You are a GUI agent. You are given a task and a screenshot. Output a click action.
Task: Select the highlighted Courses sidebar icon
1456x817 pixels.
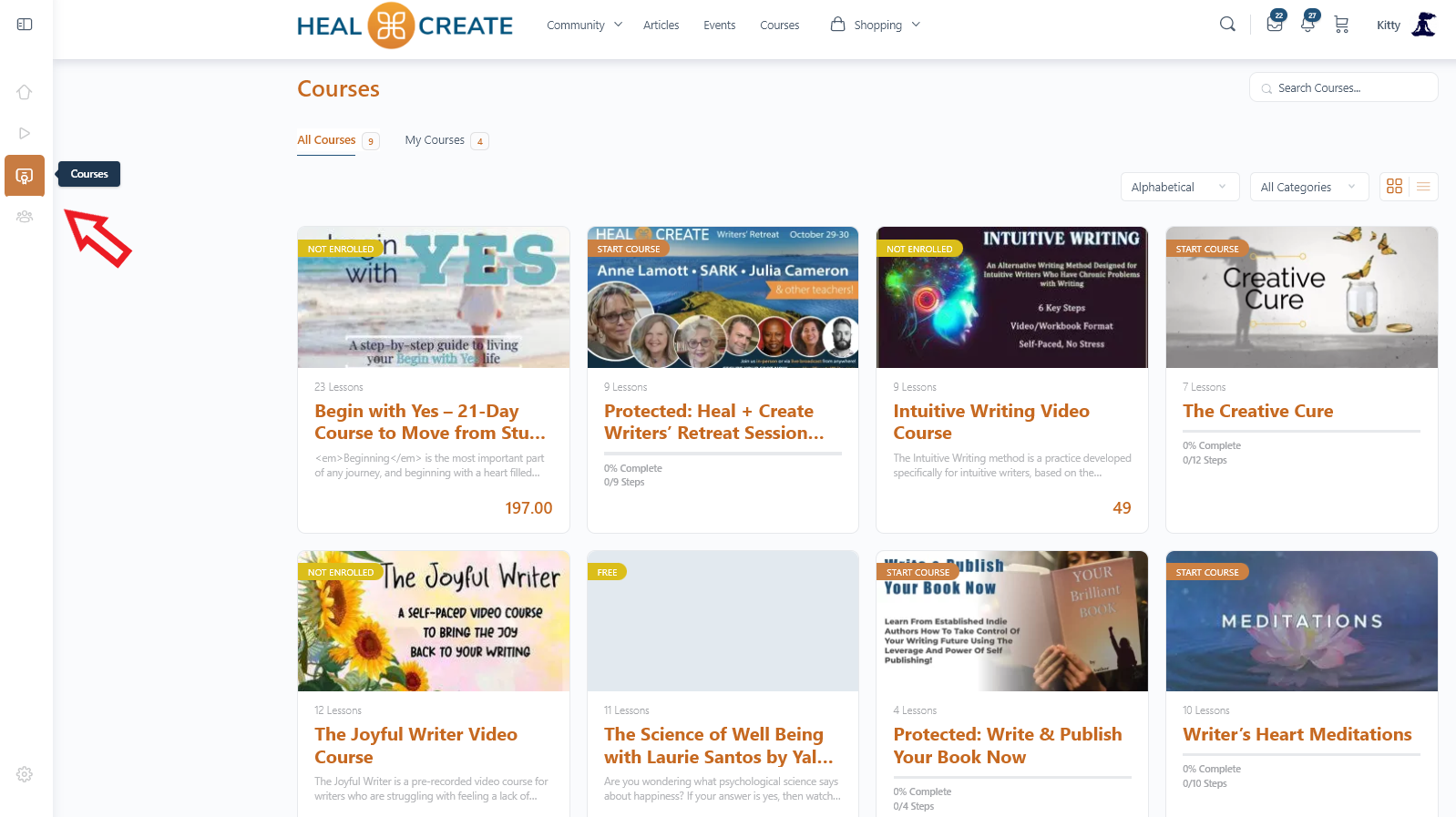click(x=25, y=175)
